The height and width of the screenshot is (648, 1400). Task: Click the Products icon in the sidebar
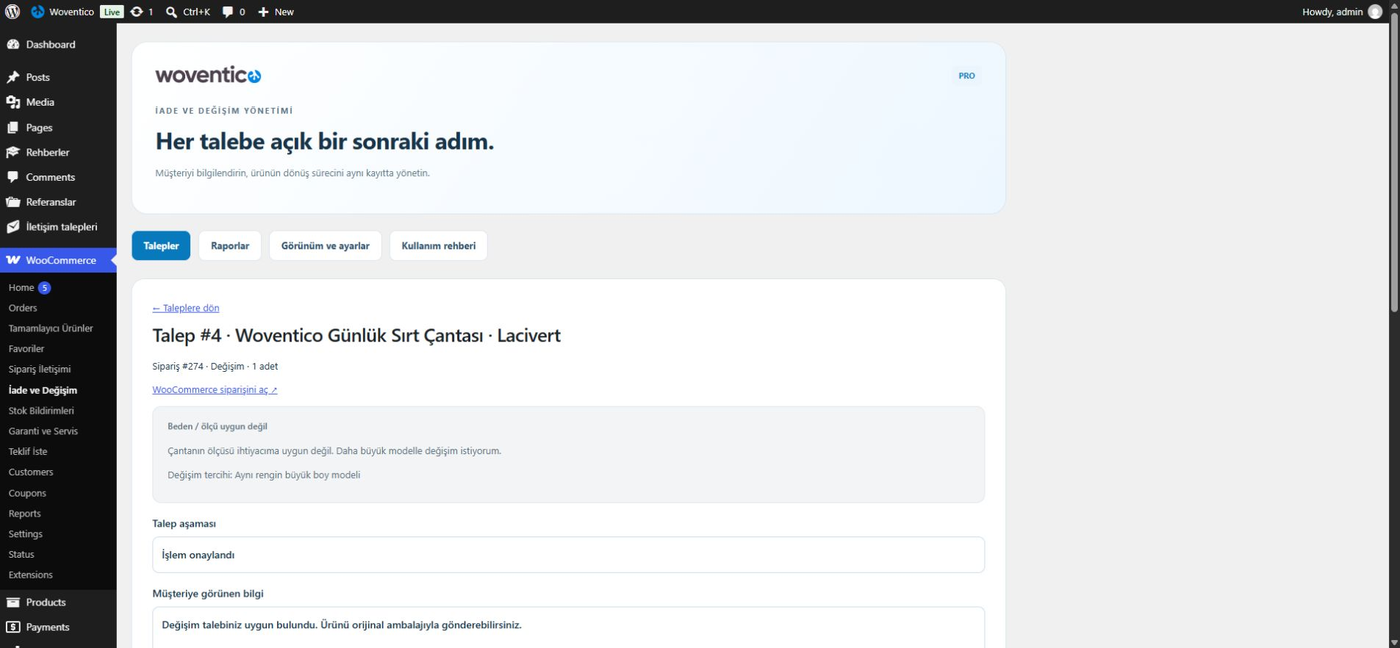tap(13, 602)
